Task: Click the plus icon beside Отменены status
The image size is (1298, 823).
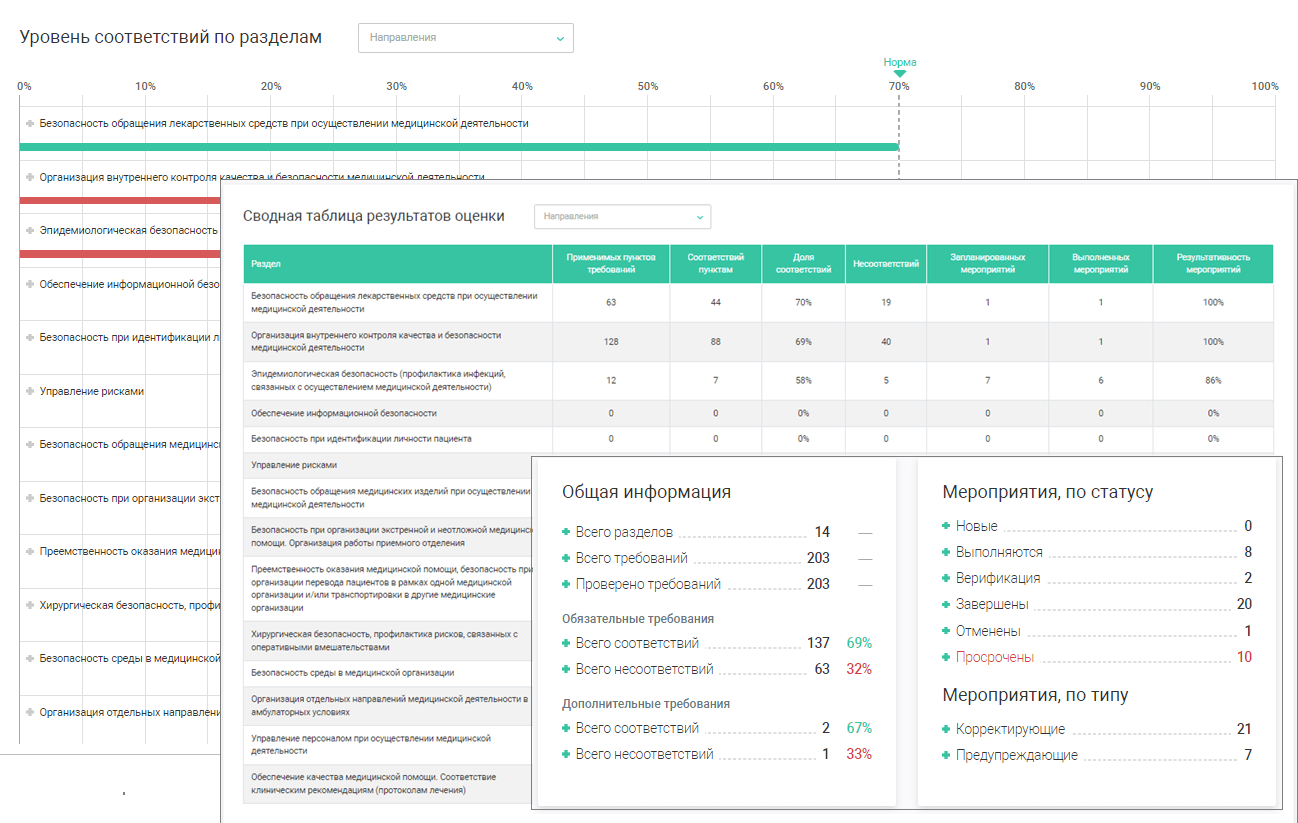Action: 947,631
